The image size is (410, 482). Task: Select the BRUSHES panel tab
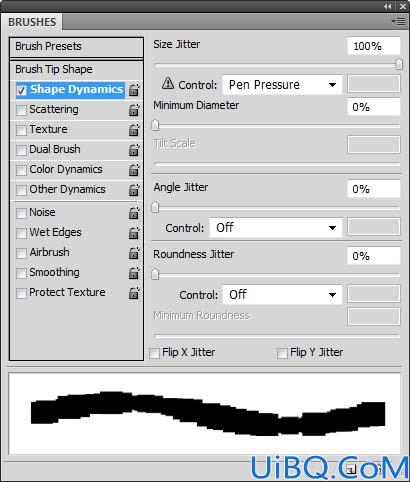click(x=32, y=22)
